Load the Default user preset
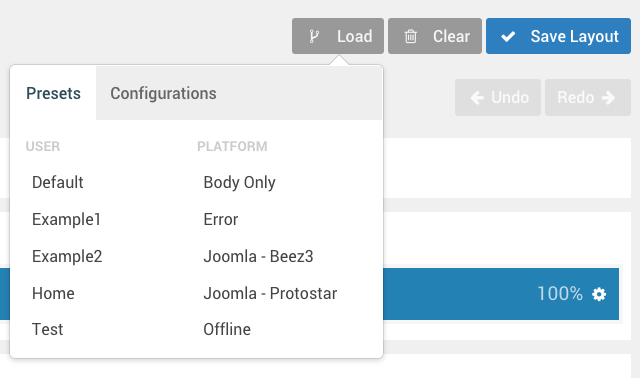Viewport: 640px width, 378px height. point(58,182)
